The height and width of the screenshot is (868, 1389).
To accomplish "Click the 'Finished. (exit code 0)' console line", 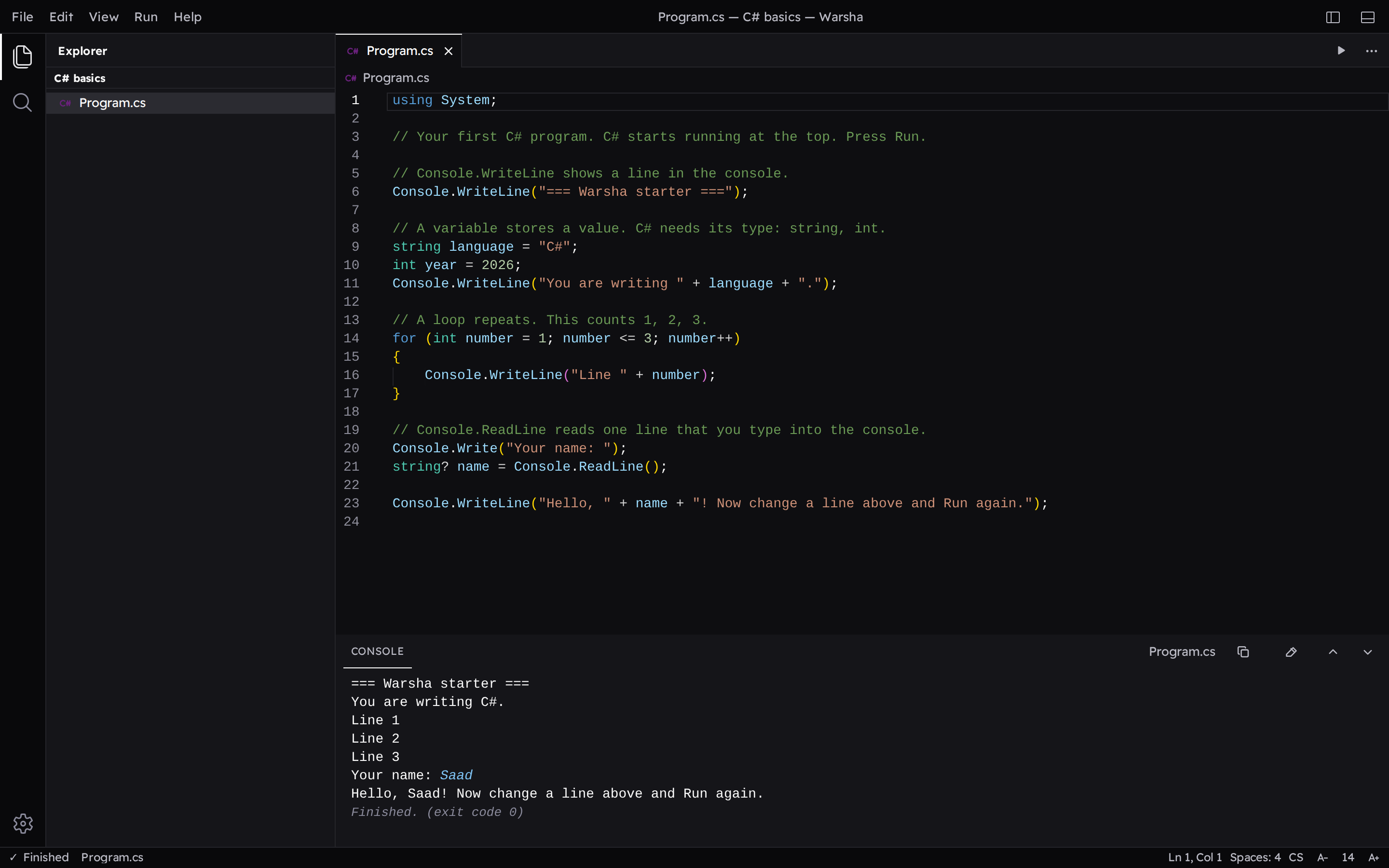I will (x=437, y=813).
